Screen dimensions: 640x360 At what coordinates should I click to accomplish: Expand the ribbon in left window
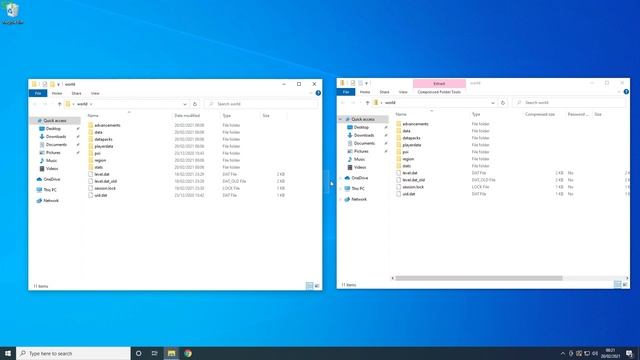(311, 93)
